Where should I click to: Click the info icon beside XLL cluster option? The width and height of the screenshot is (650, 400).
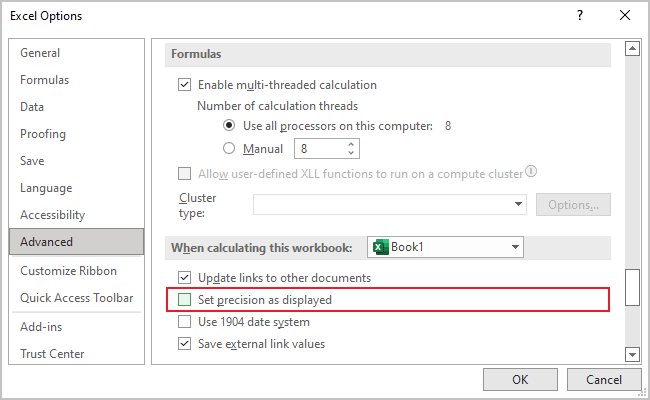(x=532, y=172)
